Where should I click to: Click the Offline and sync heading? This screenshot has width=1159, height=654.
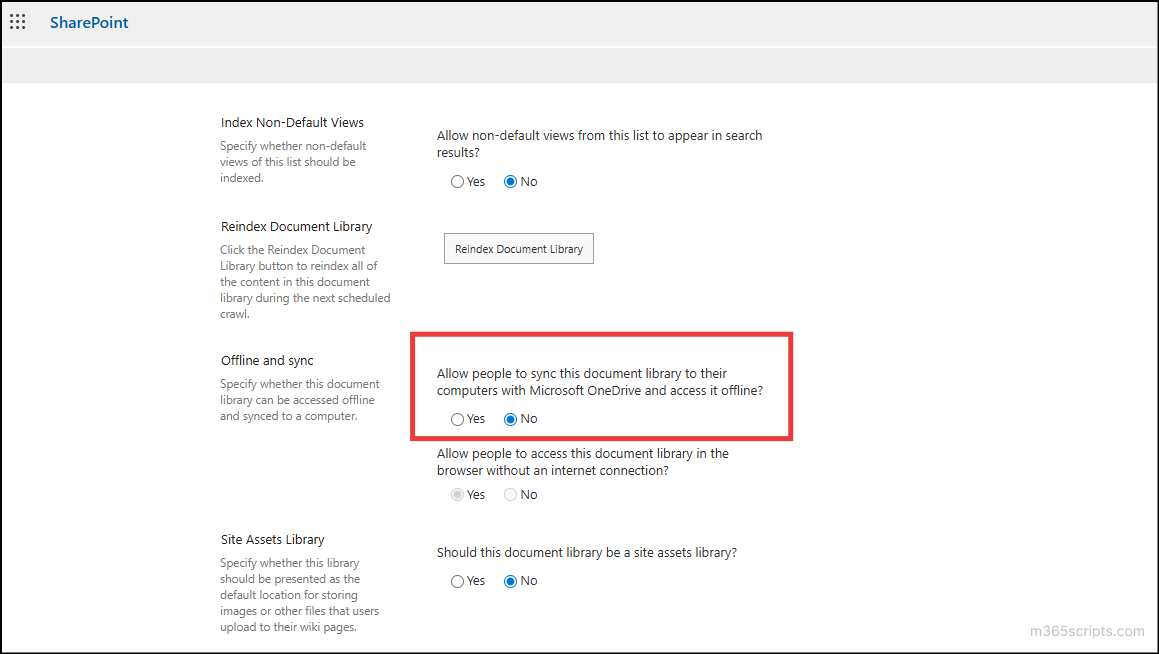point(266,360)
